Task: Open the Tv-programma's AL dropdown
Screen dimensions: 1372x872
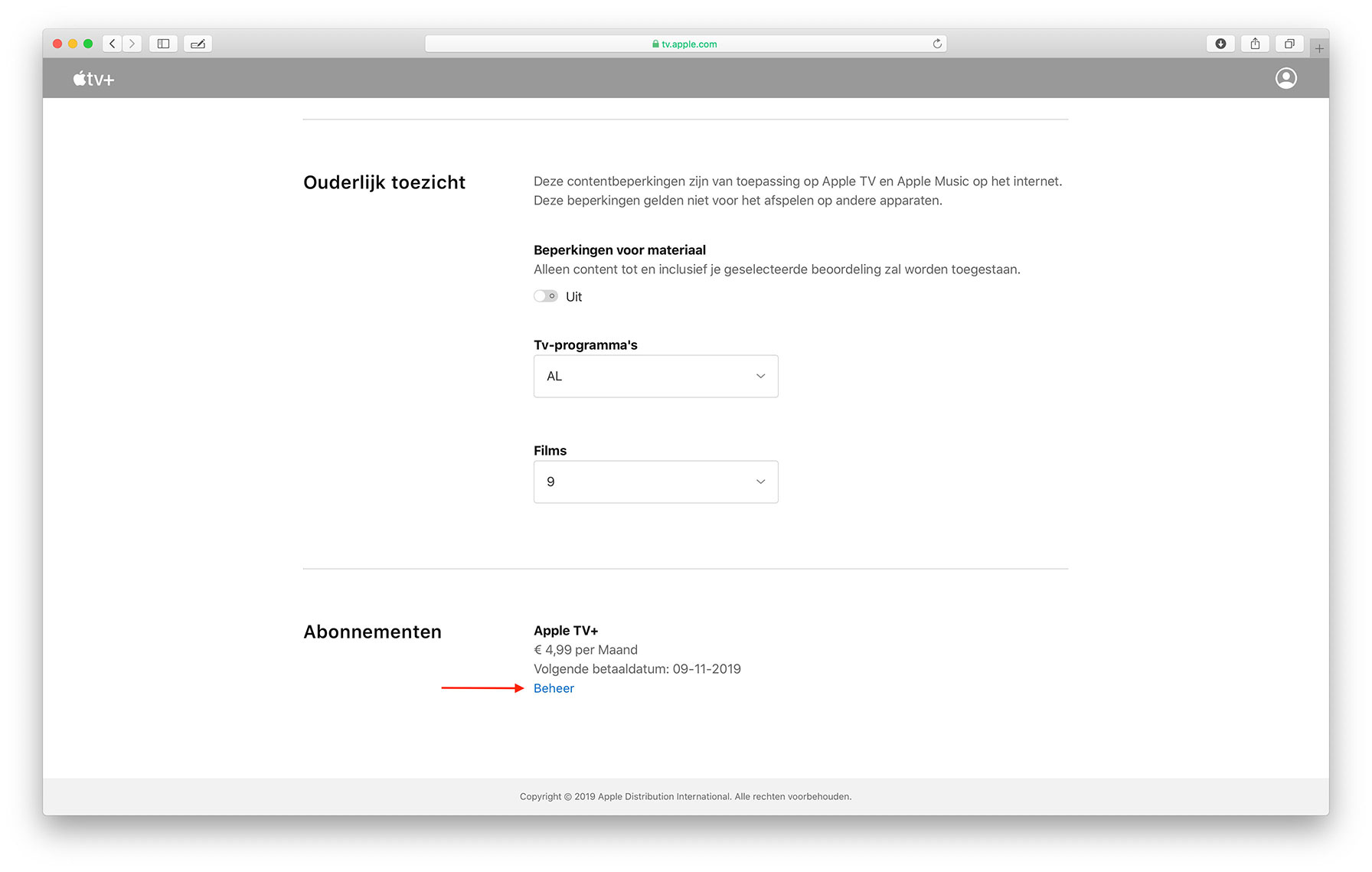Action: click(x=656, y=376)
